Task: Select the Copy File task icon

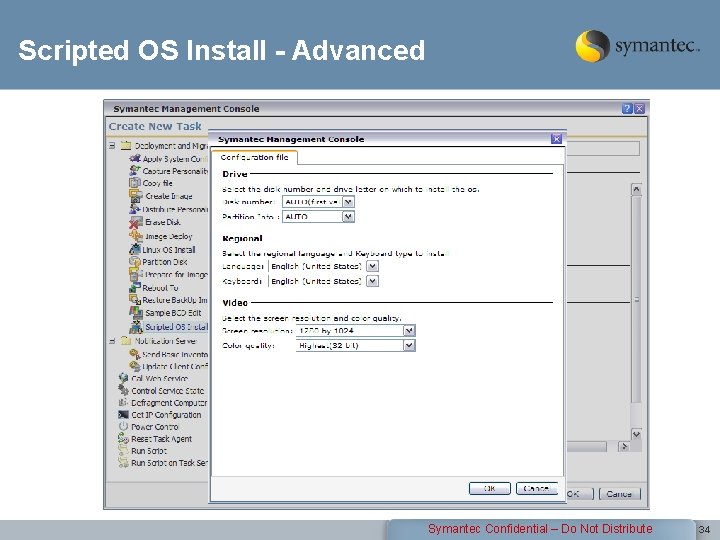Action: [135, 183]
